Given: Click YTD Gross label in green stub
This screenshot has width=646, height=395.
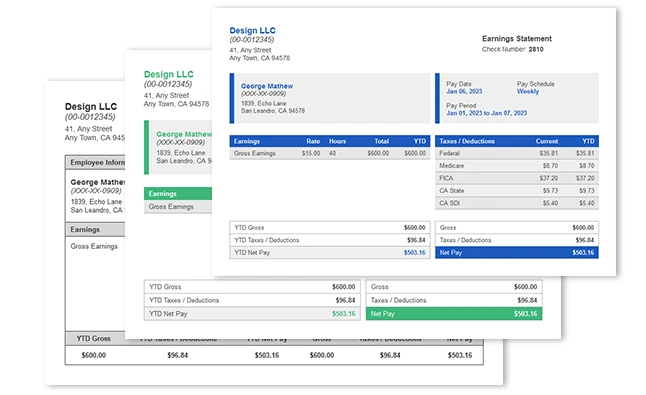Looking at the screenshot, I should pyautogui.click(x=165, y=287).
